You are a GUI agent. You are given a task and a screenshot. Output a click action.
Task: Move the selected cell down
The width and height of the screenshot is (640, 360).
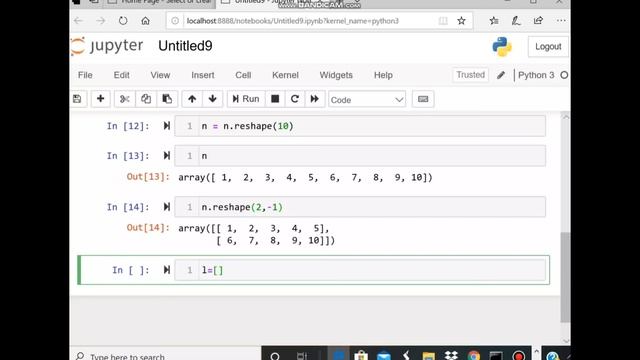212,99
